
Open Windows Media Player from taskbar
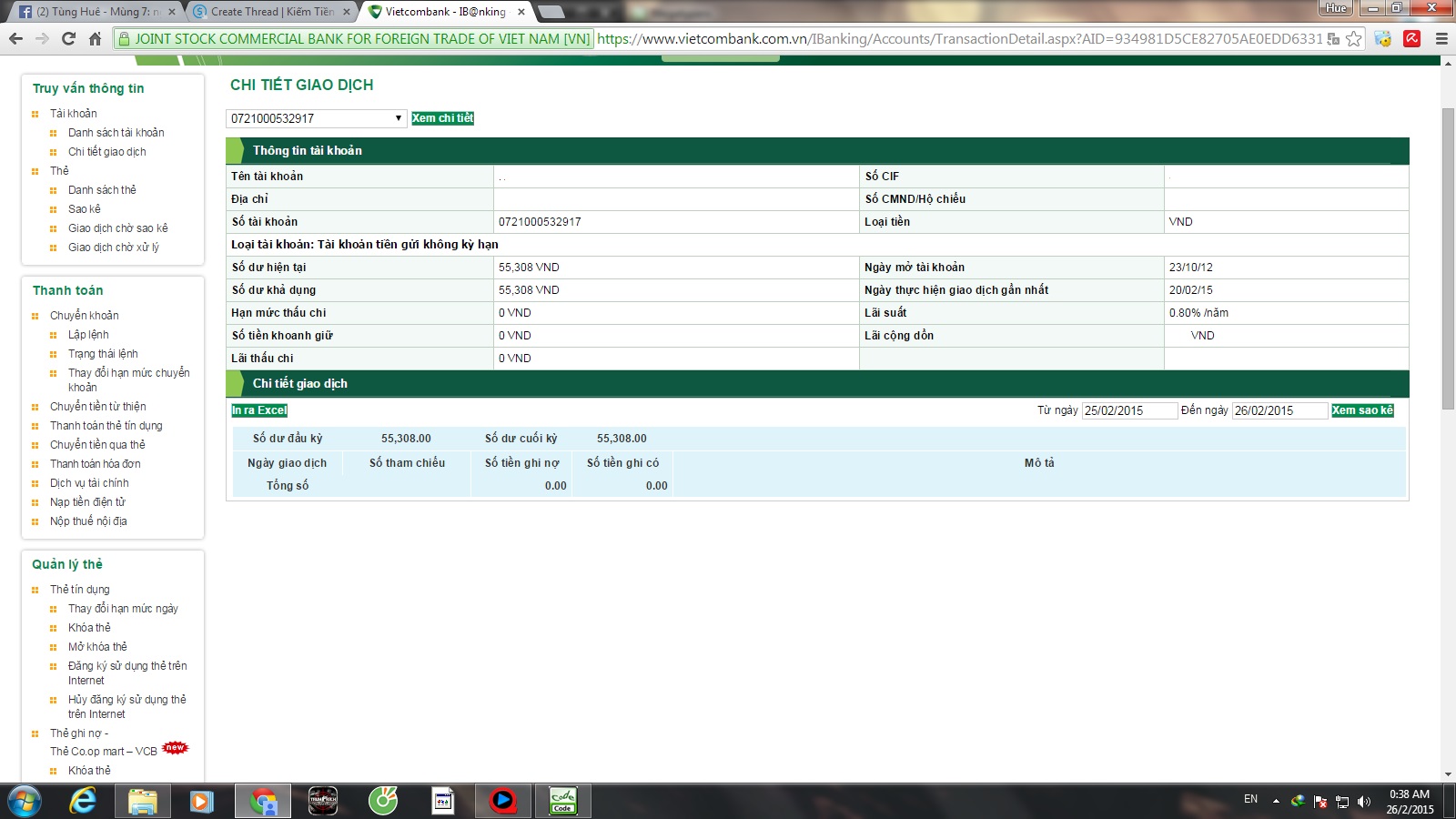point(202,802)
